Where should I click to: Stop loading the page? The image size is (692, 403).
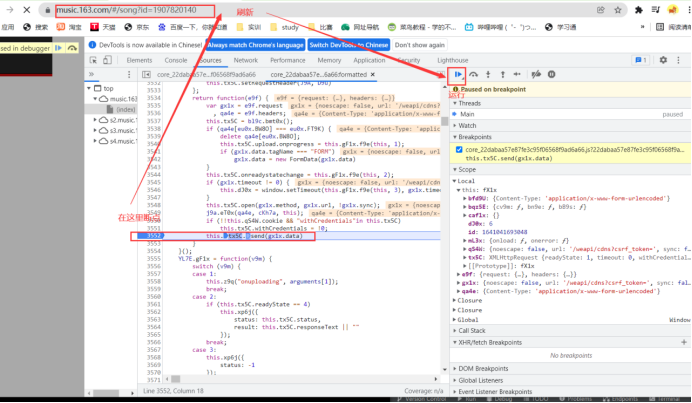(x=26, y=10)
